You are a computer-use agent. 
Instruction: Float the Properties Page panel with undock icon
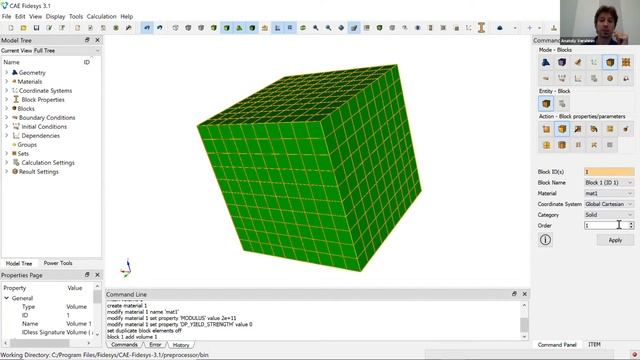click(87, 275)
